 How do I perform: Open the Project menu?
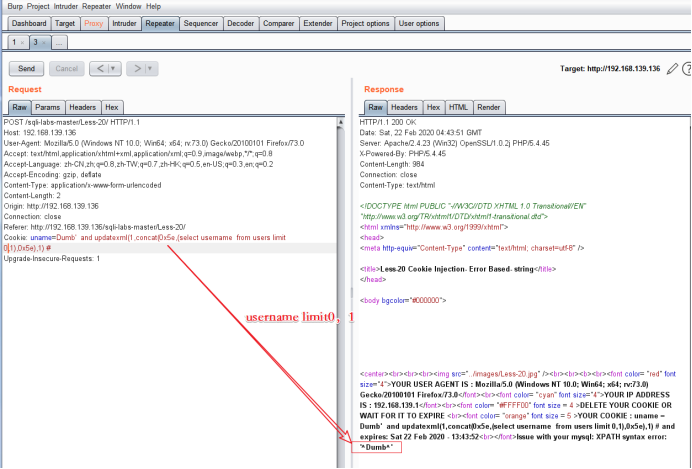click(38, 6)
